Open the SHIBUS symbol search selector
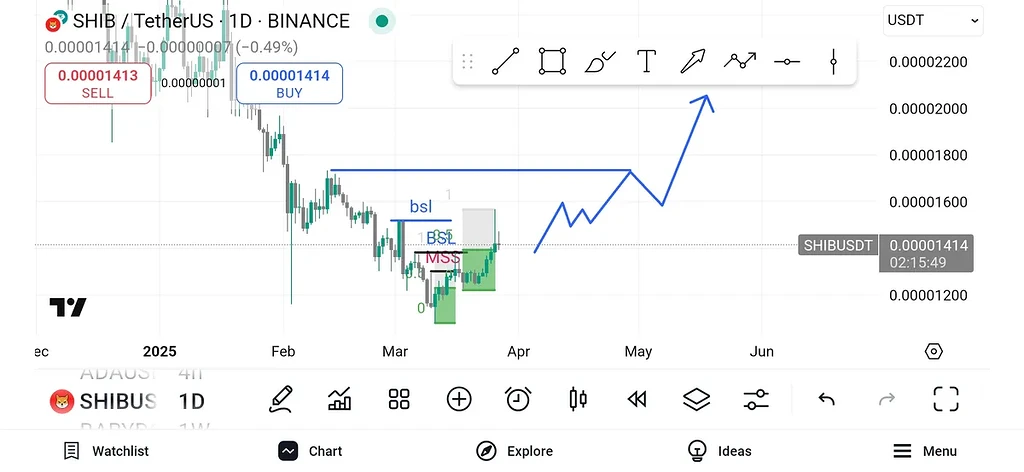Viewport: 1024px width, 472px height. coord(105,401)
